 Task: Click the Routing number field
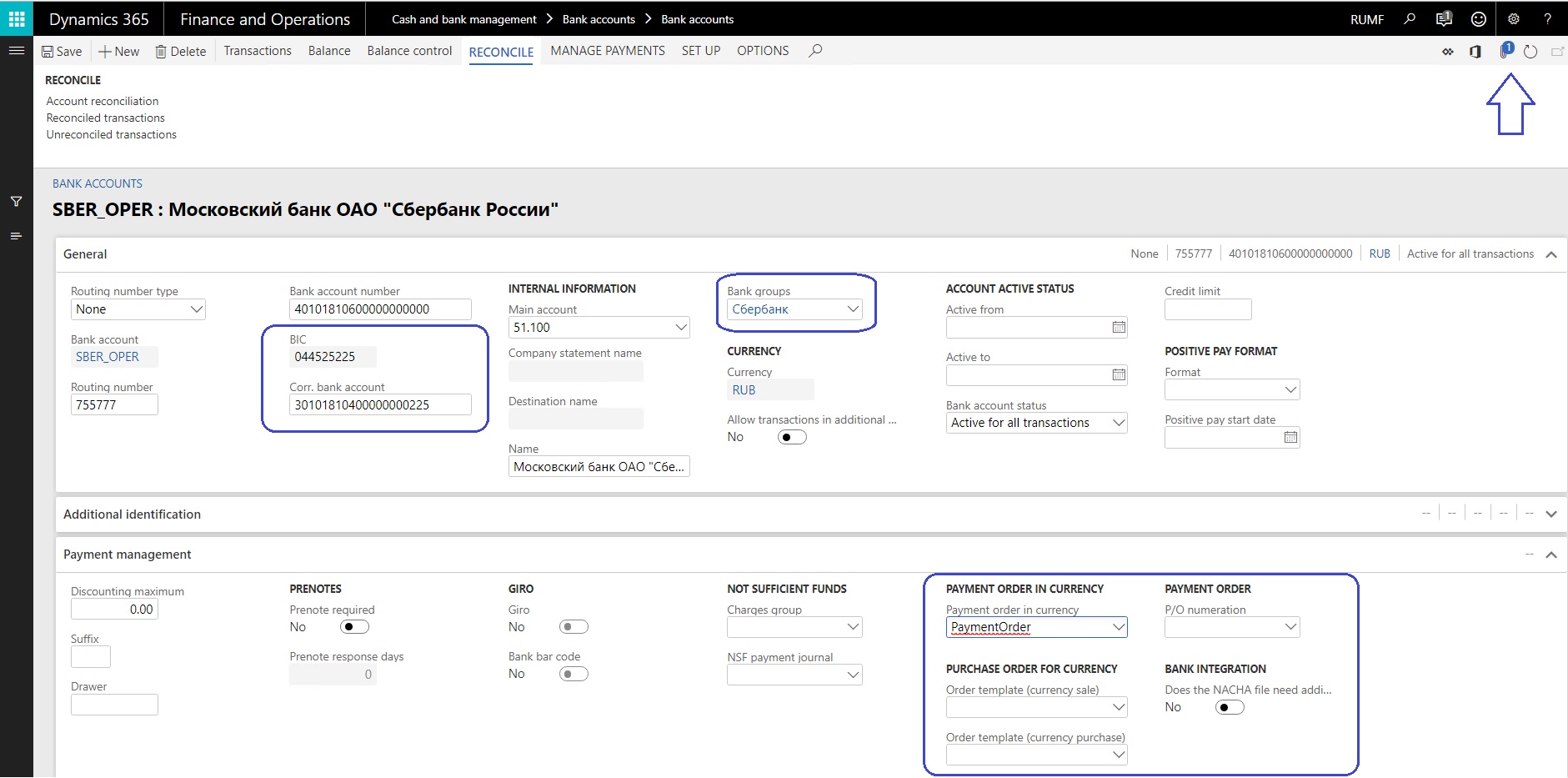114,404
